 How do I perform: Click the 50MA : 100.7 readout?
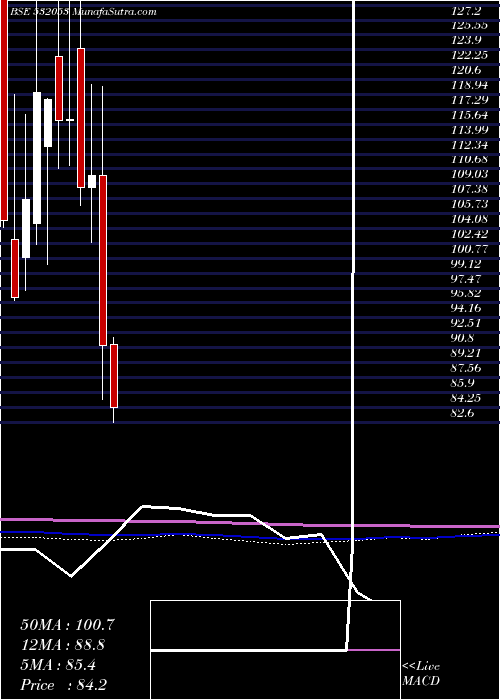click(68, 625)
